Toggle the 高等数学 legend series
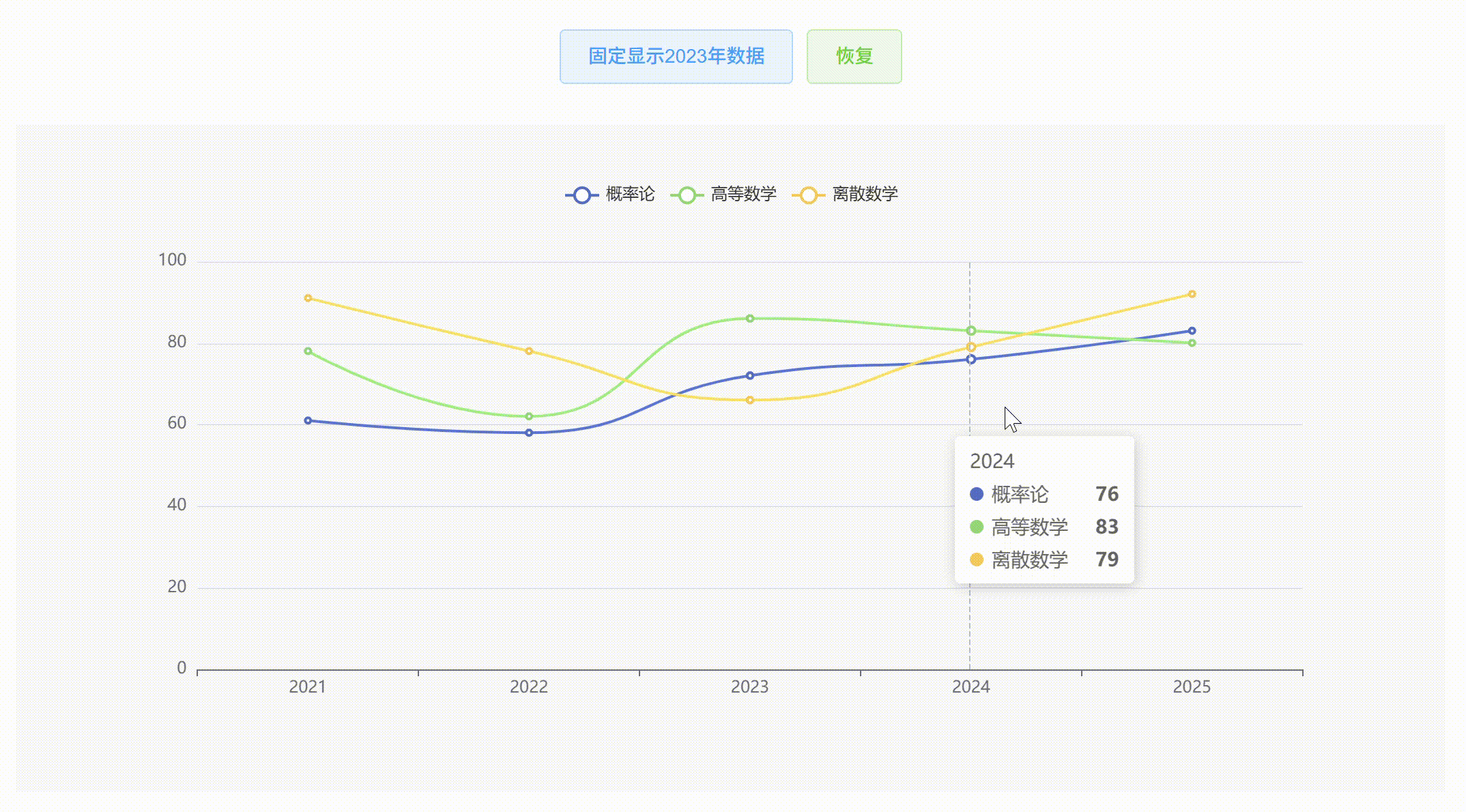The height and width of the screenshot is (812, 1466). point(743,194)
